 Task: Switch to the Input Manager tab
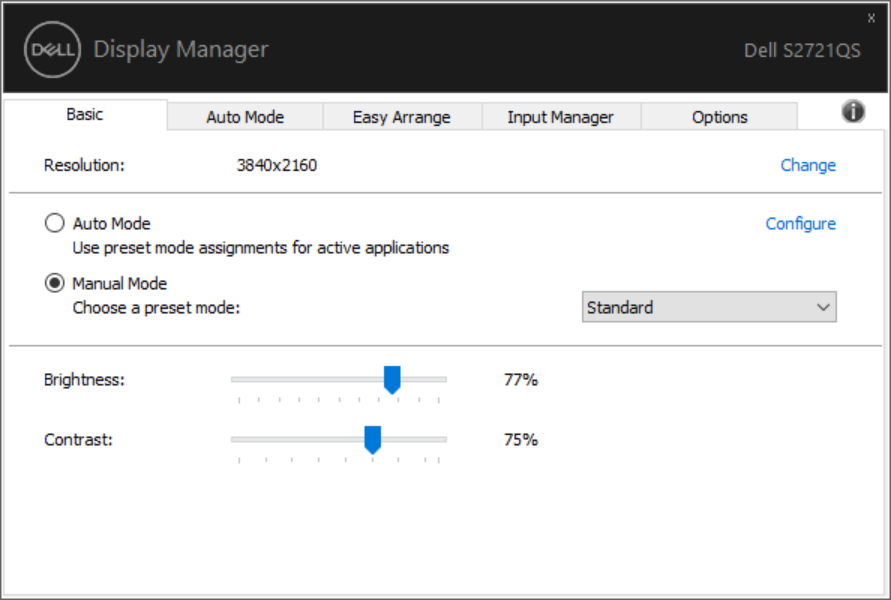(x=560, y=117)
